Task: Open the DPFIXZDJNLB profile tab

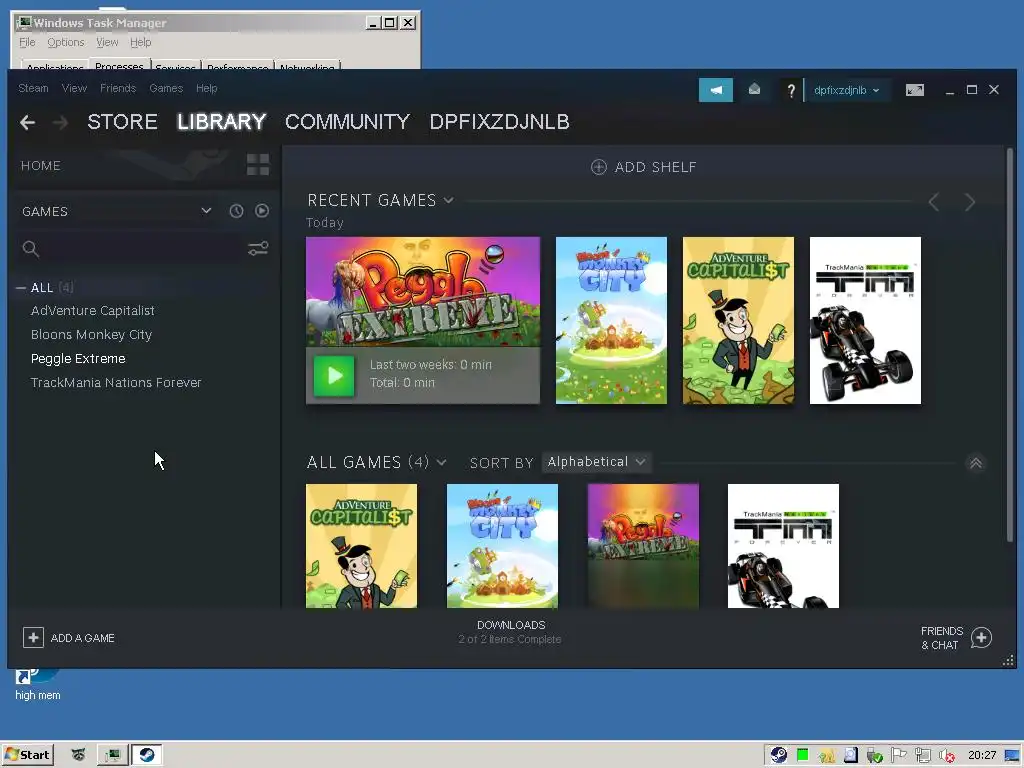Action: (500, 122)
